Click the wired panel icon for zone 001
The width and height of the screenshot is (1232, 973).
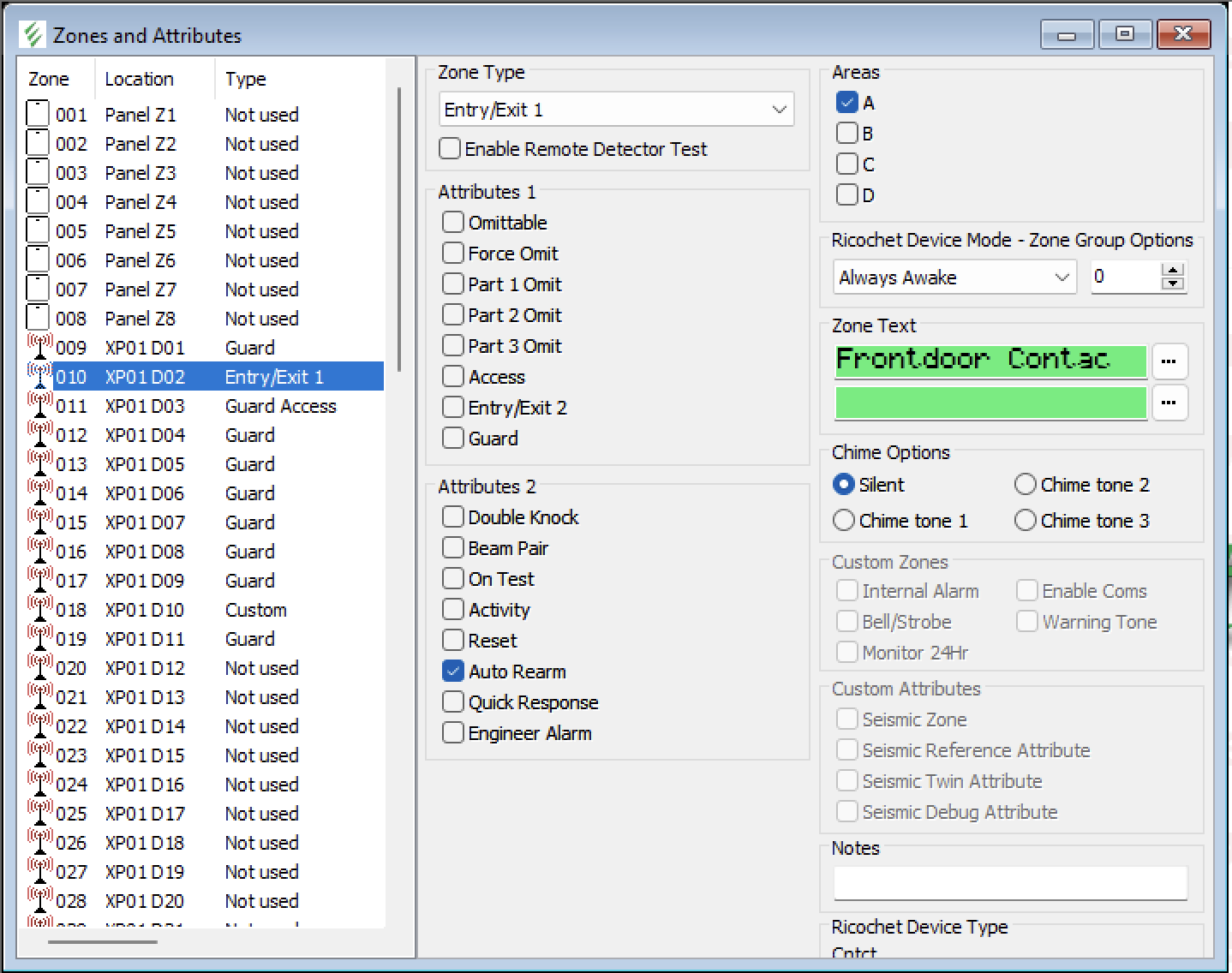(x=38, y=114)
